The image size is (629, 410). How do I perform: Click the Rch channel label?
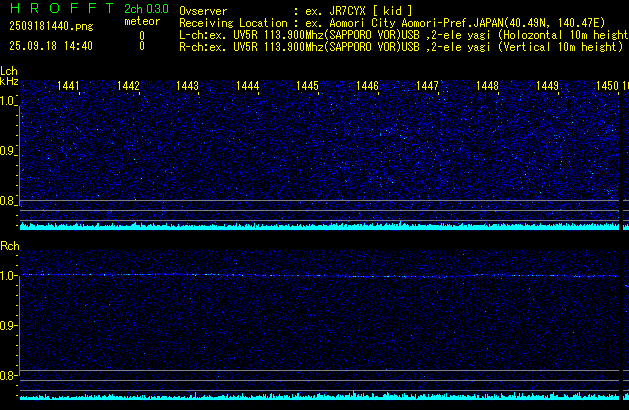pyautogui.click(x=9, y=246)
